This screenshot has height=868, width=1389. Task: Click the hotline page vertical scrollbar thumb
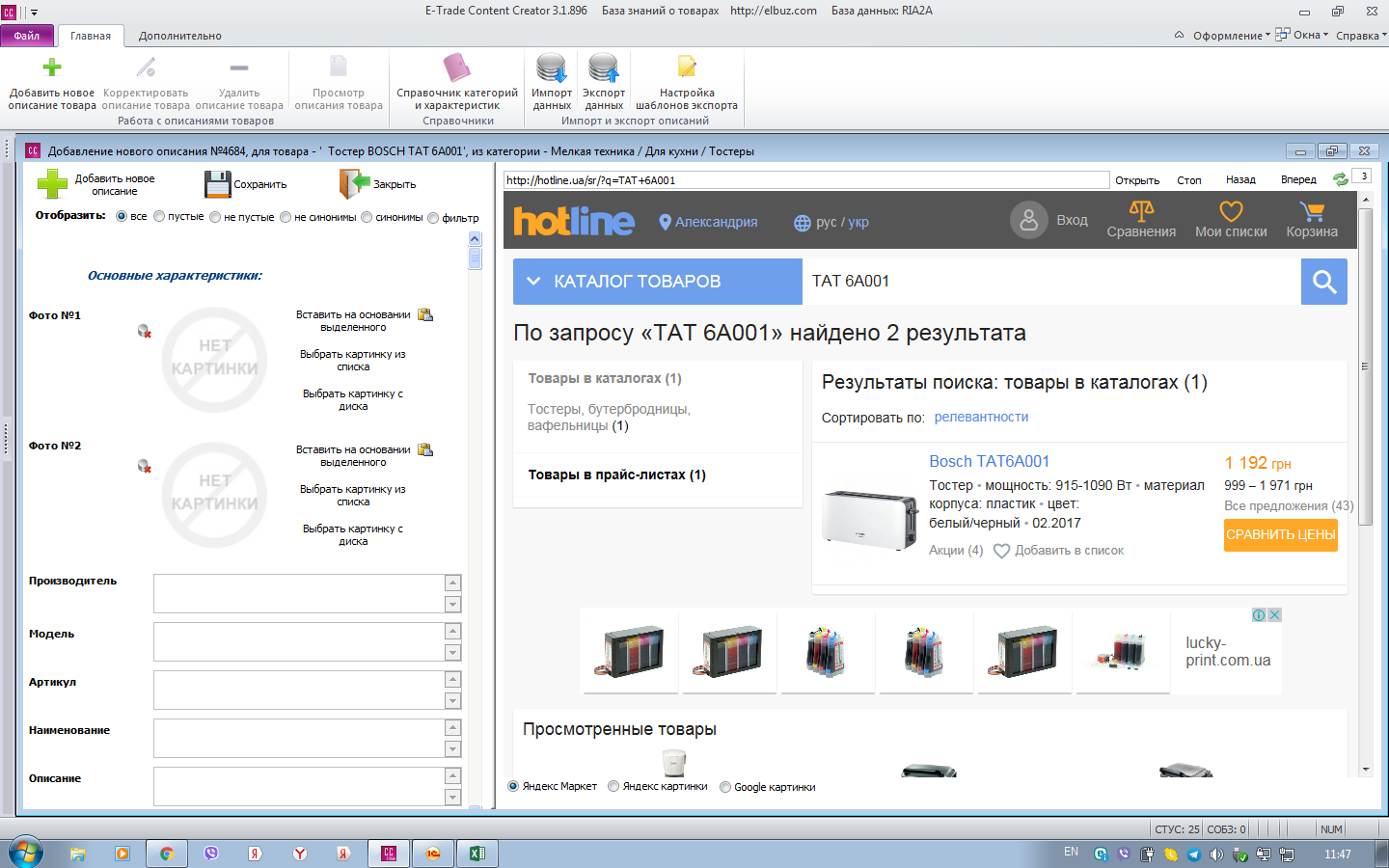pos(1365,366)
